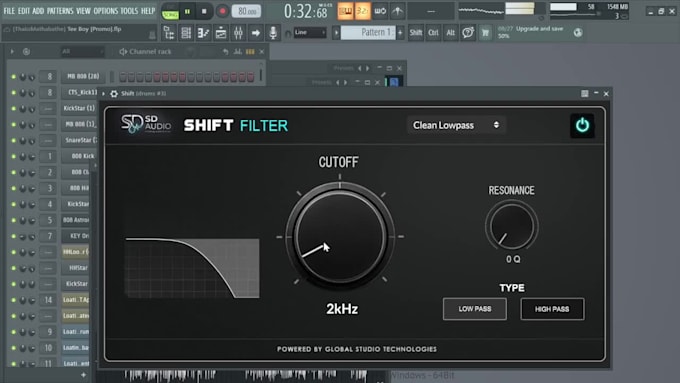Viewport: 680px width, 383px height.
Task: Mute the KickStar (1) channel LED
Action: click(13, 108)
